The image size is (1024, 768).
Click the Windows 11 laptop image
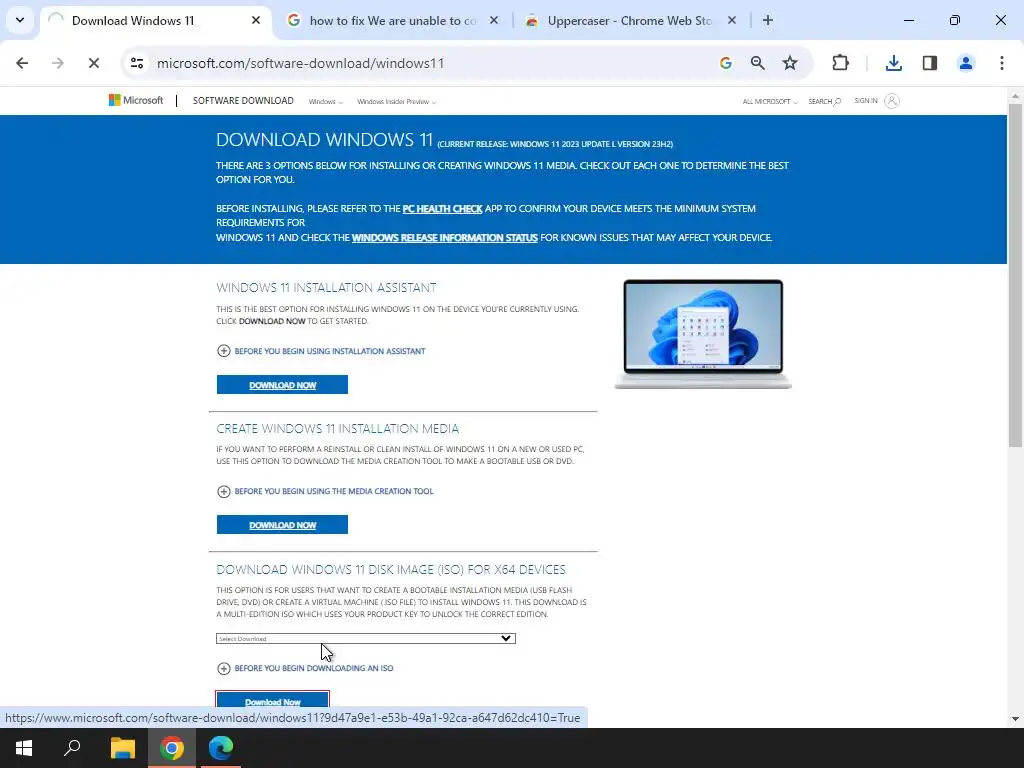(x=703, y=334)
